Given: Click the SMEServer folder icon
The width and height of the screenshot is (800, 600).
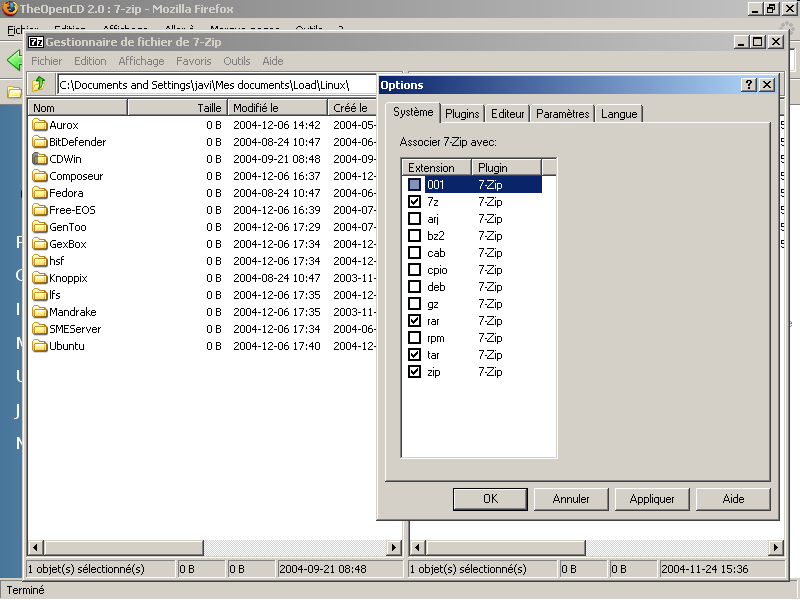Looking at the screenshot, I should 39,329.
